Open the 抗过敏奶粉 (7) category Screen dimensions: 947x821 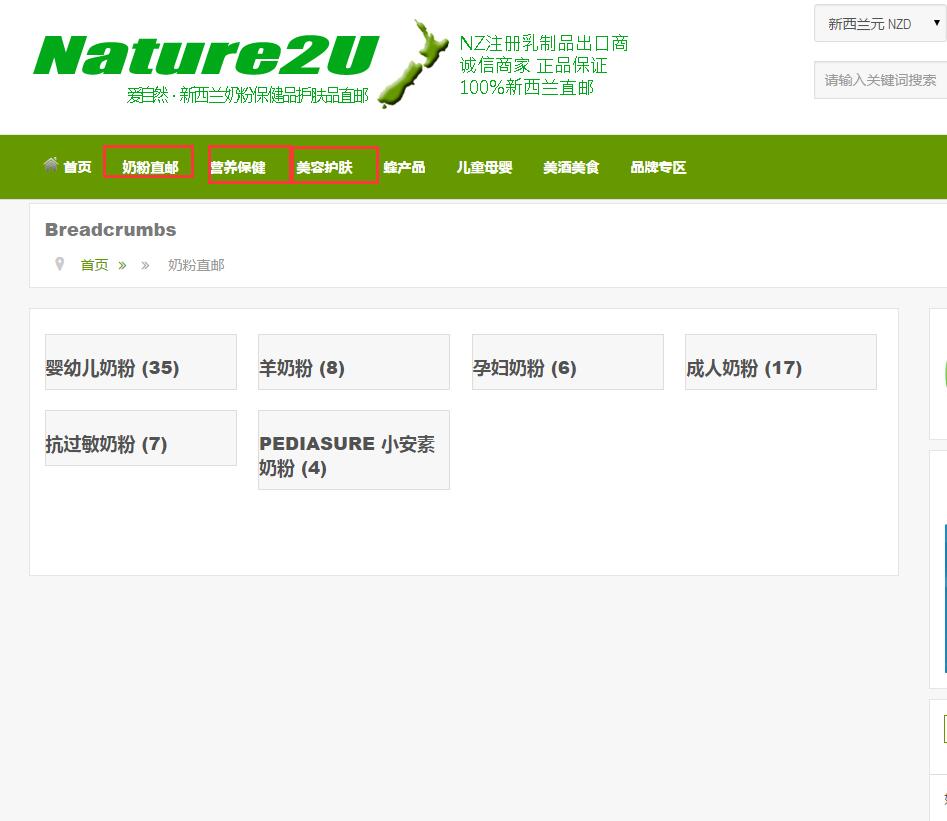coord(141,438)
